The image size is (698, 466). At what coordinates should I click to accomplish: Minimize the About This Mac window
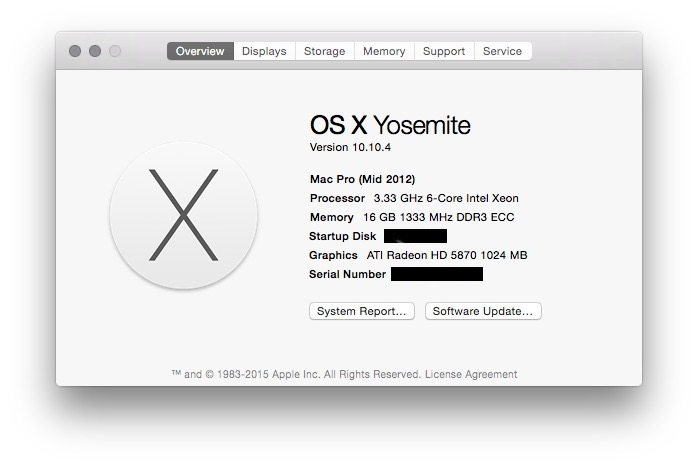coord(95,51)
